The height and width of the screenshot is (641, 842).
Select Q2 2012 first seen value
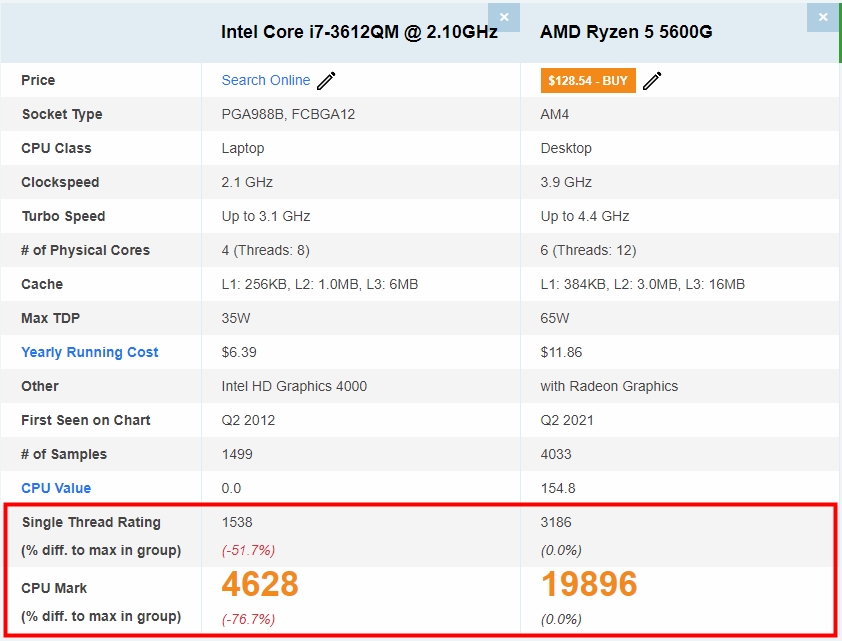(x=248, y=420)
